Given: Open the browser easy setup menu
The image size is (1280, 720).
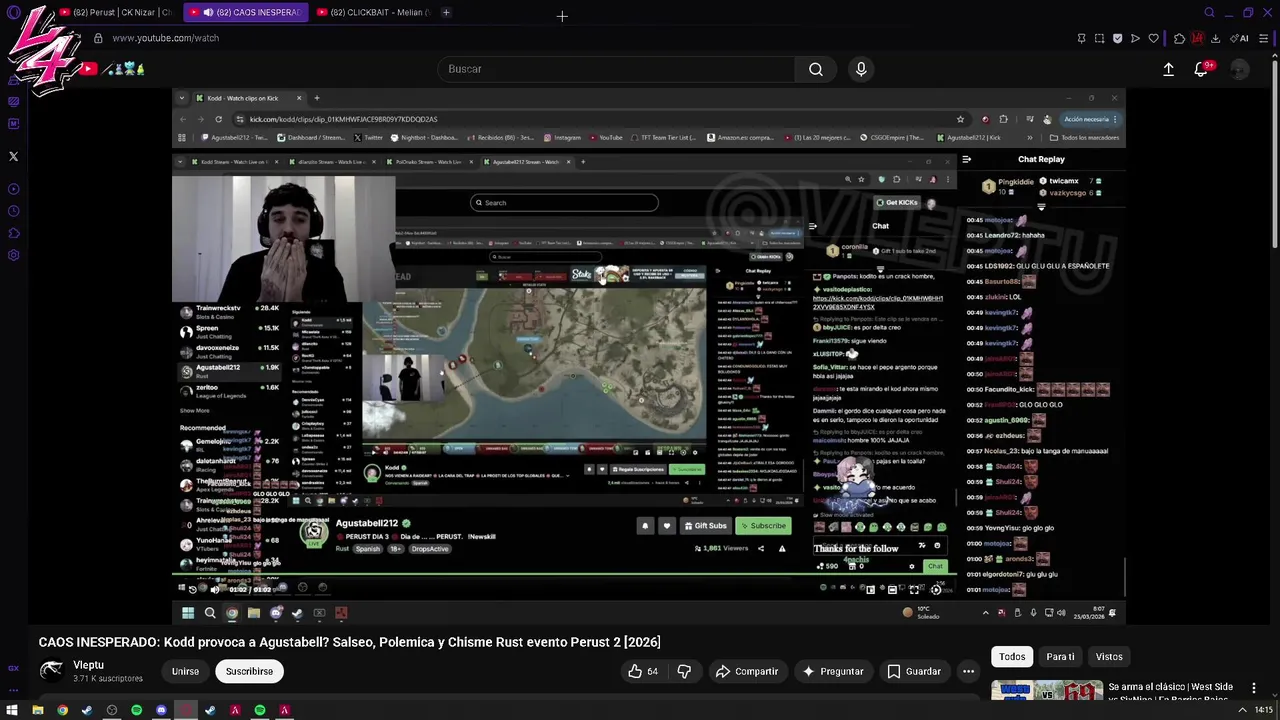Looking at the screenshot, I should pyautogui.click(x=1265, y=38).
